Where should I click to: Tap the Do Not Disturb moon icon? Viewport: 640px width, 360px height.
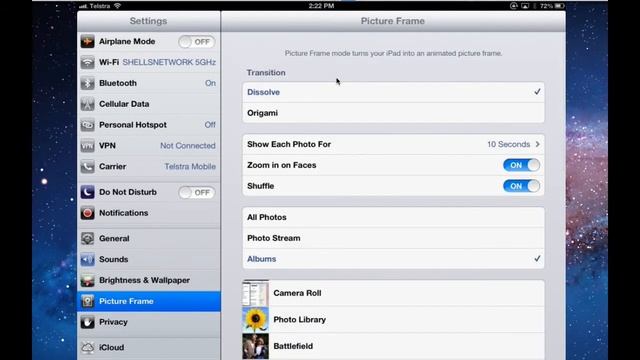pos(87,192)
